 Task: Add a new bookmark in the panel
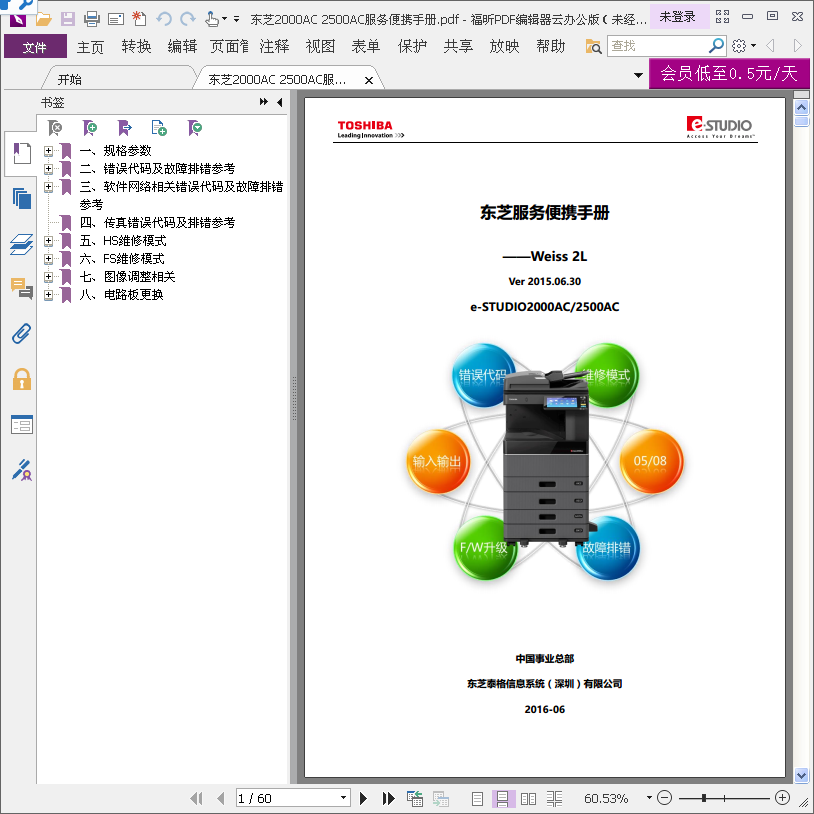click(x=90, y=128)
